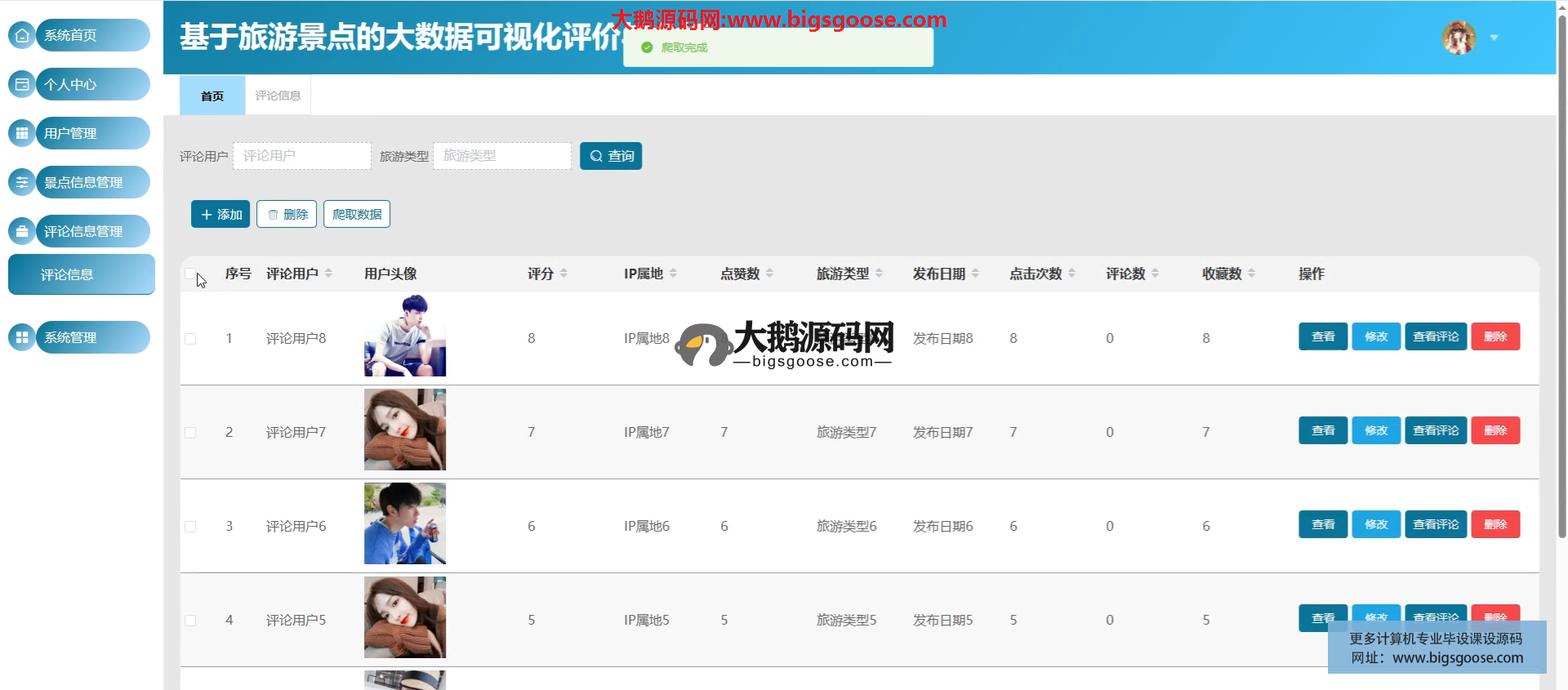Click the user avatar in header
This screenshot has height=690, width=1568.
1459,38
